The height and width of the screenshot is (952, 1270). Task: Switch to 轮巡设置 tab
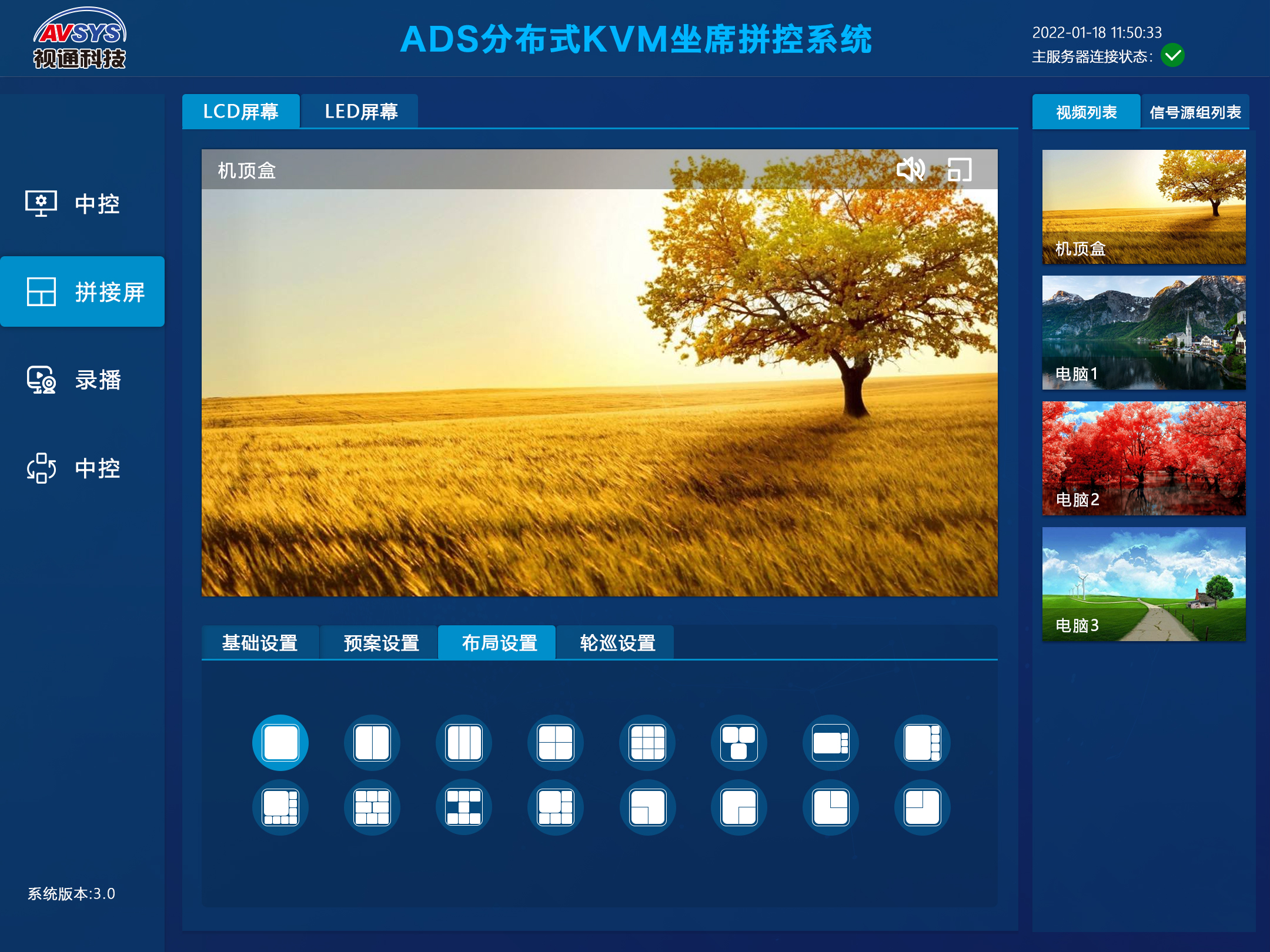(x=617, y=643)
